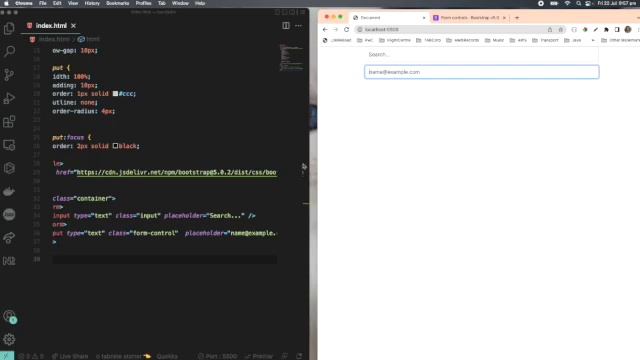Image resolution: width=640 pixels, height=360 pixels.
Task: Click the editor minimap
Action: tap(291, 58)
